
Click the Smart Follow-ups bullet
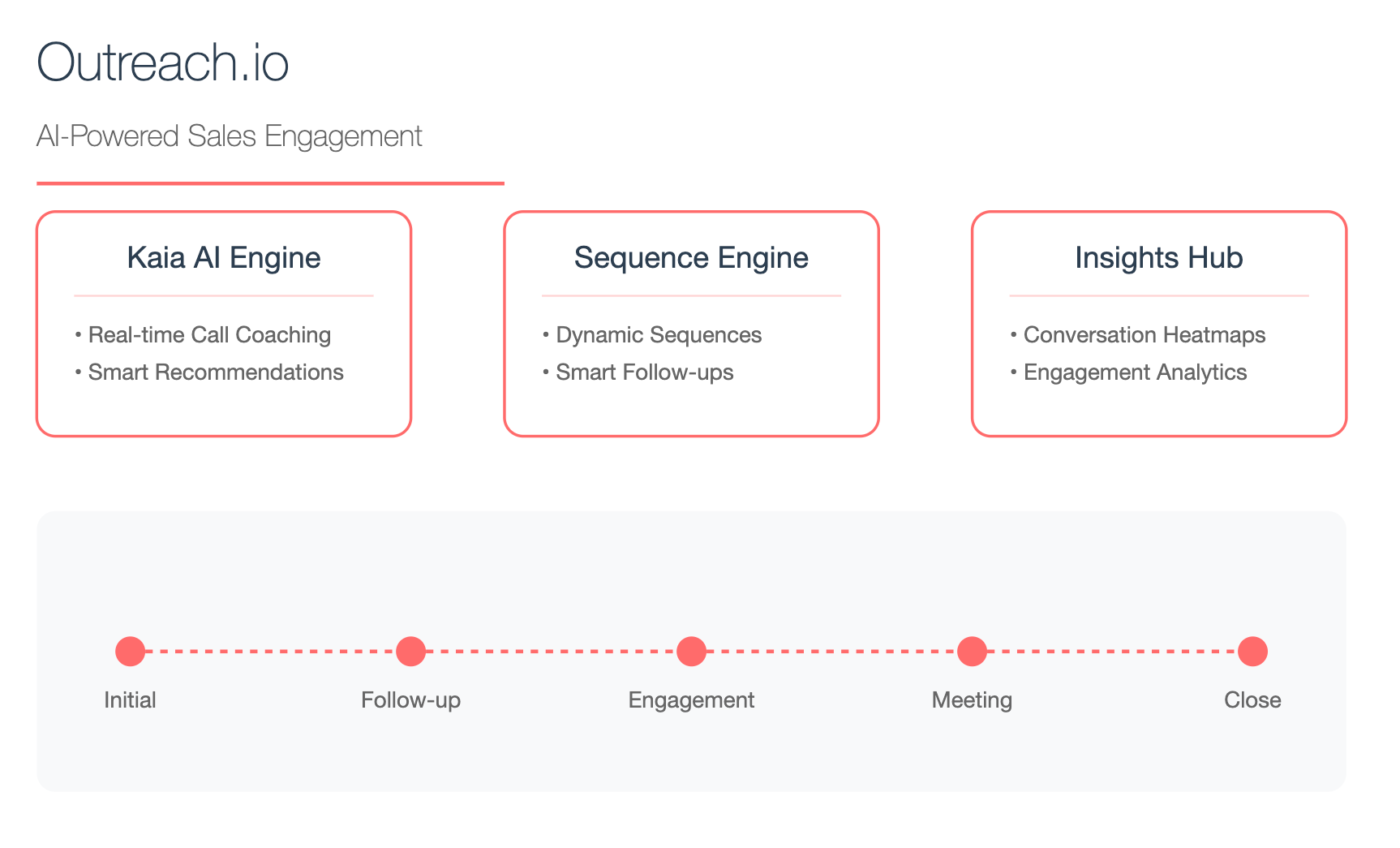pos(638,372)
